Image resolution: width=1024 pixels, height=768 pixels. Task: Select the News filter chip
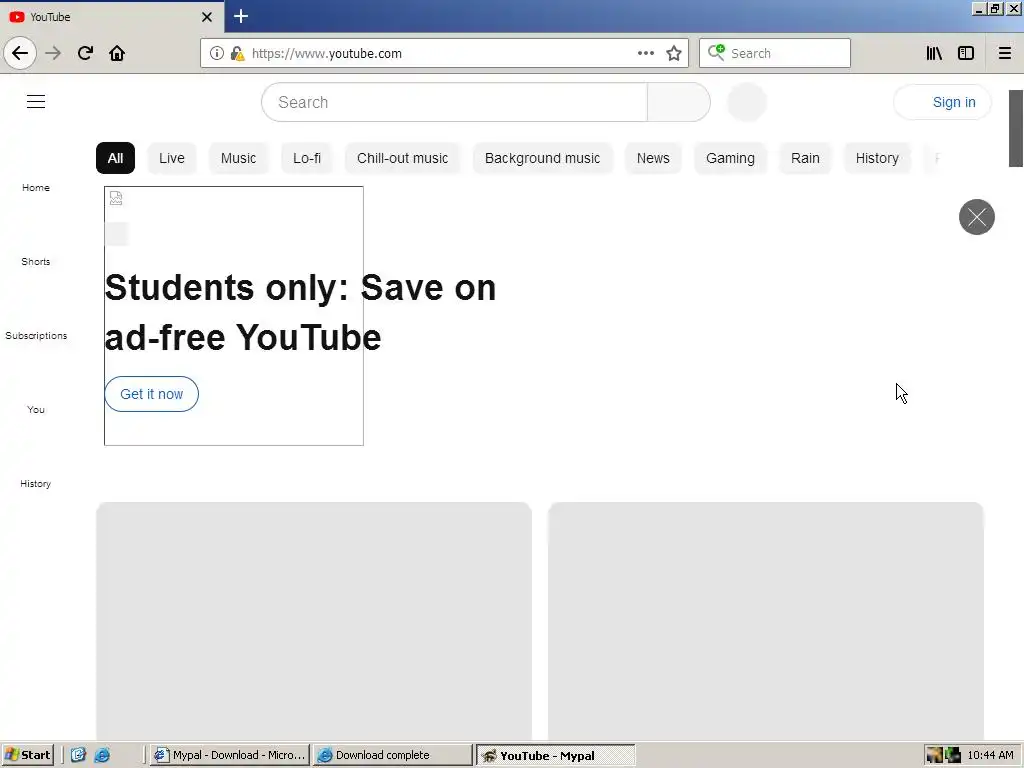653,158
